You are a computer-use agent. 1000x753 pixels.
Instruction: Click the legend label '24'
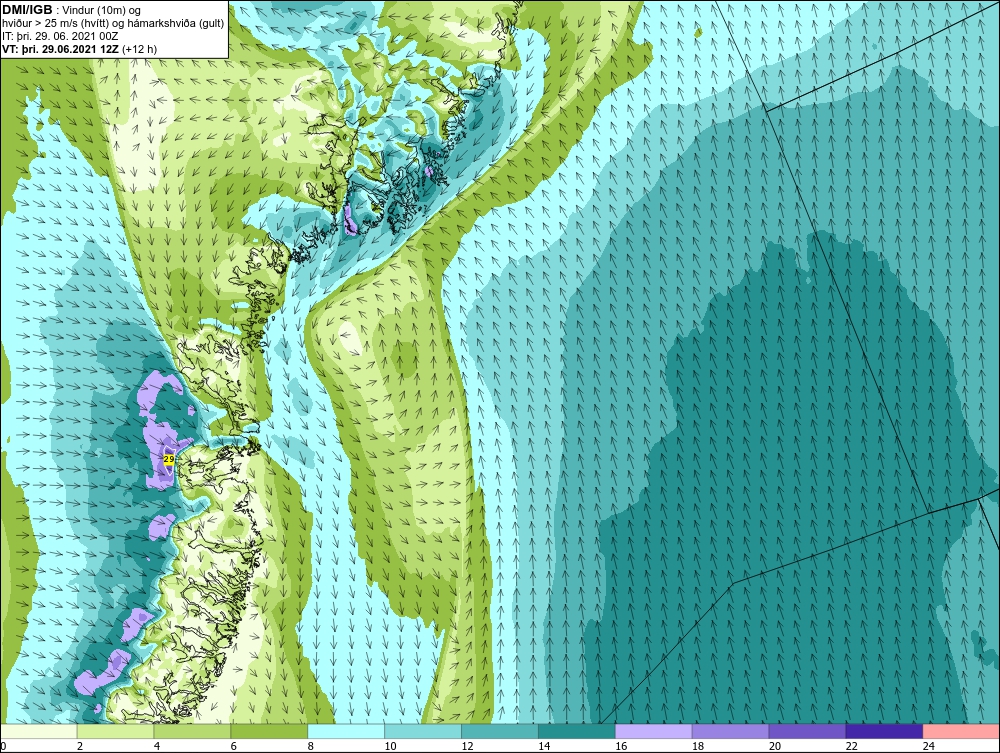929,746
